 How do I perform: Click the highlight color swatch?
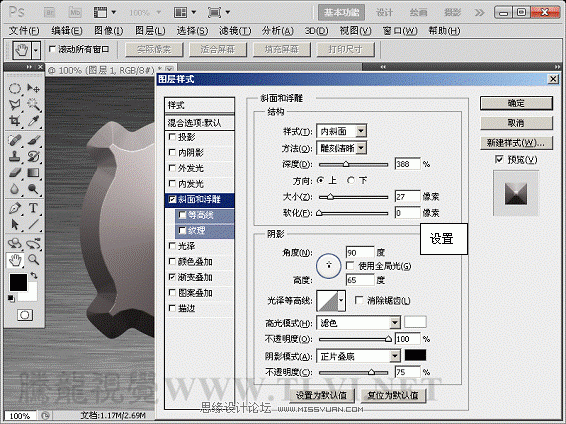point(415,322)
